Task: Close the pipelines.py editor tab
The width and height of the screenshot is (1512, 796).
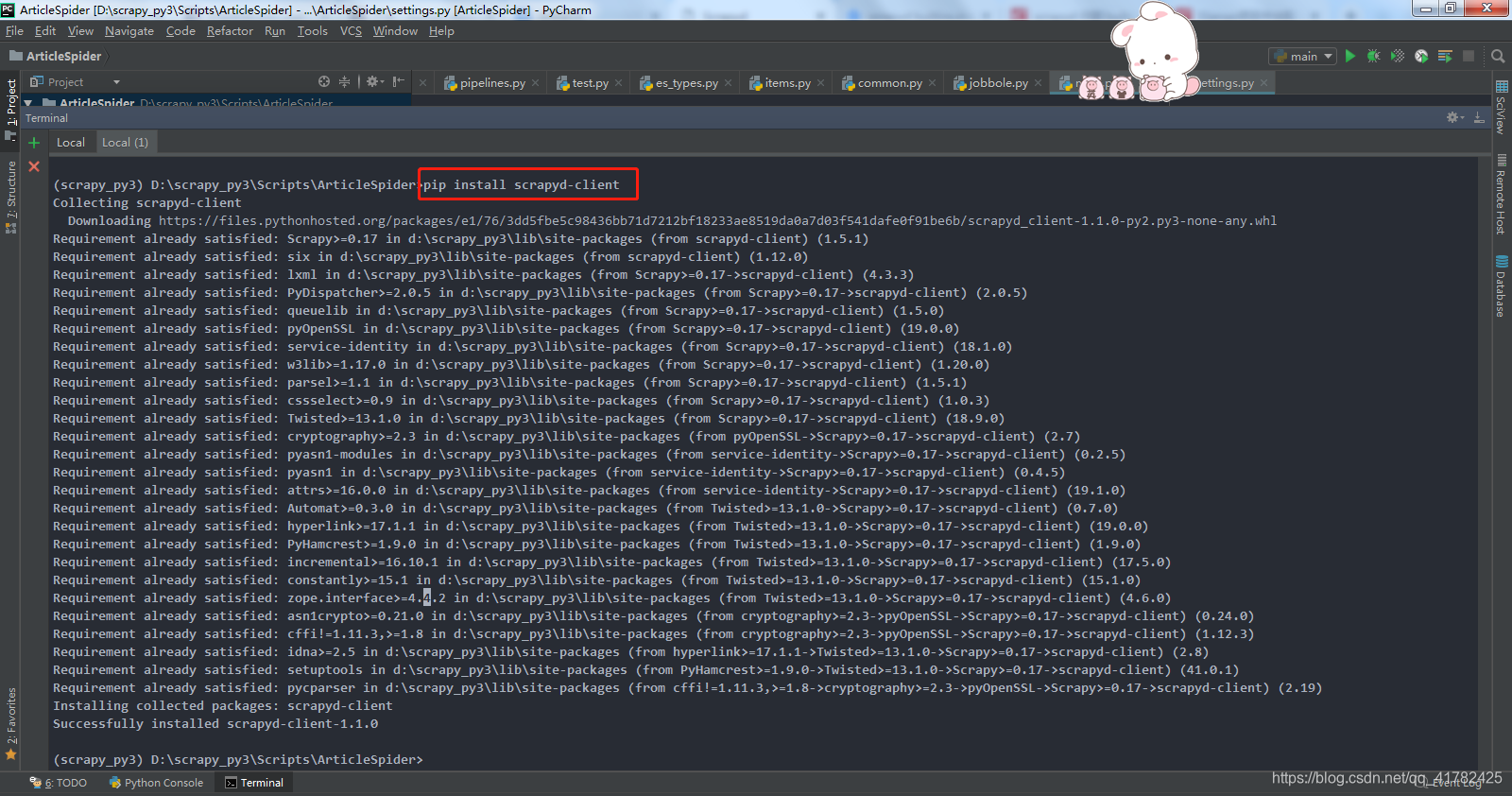Action: [x=535, y=83]
